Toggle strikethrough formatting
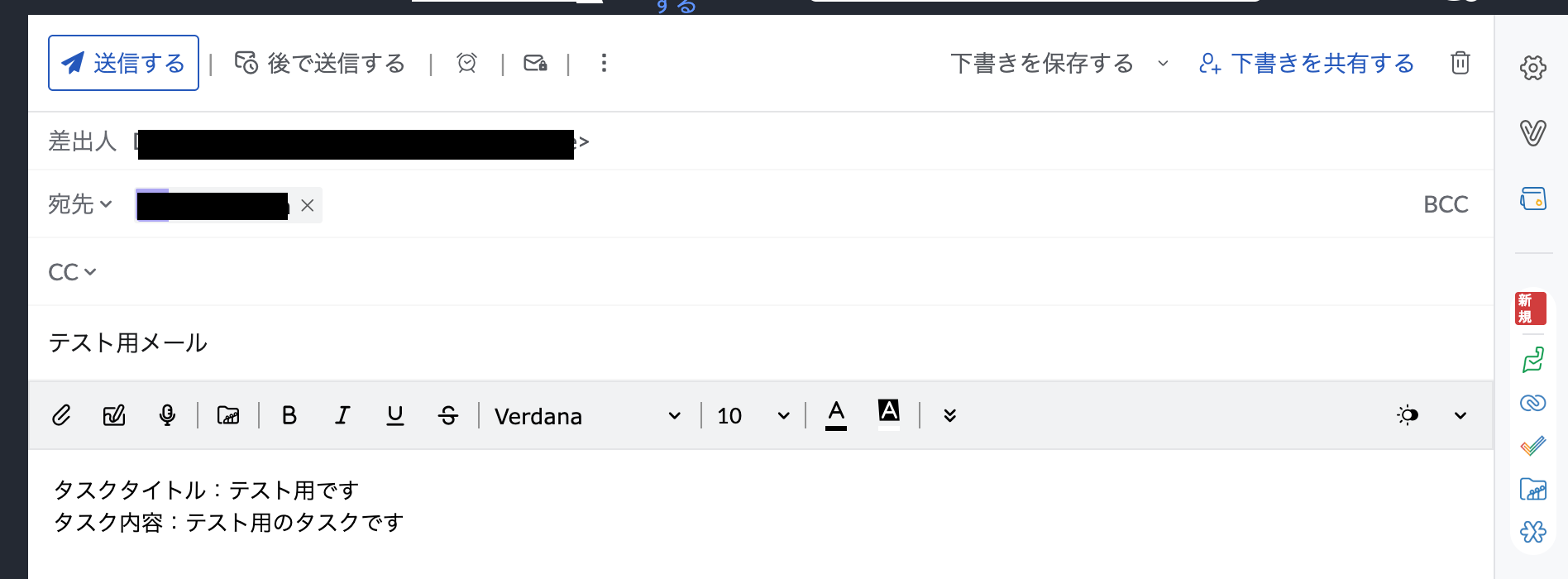This screenshot has height=579, width=1568. [448, 415]
